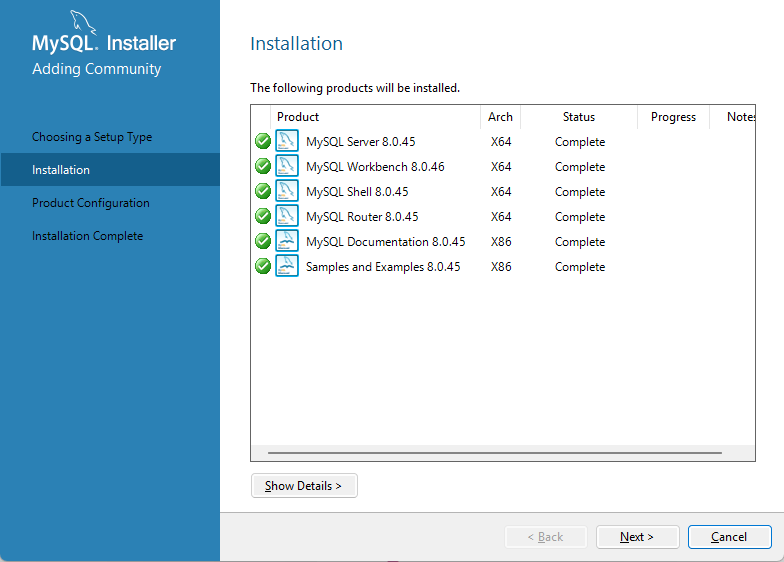The height and width of the screenshot is (562, 784).
Task: Click X64 arch value of MySQL Router row
Action: tap(501, 217)
